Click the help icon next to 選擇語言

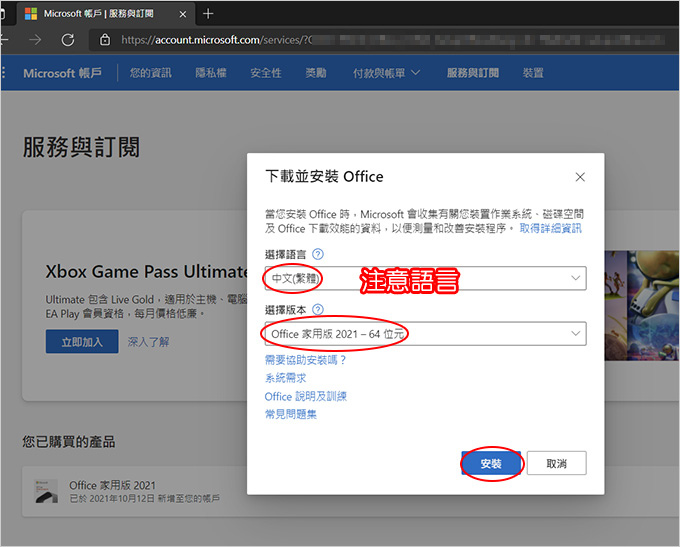(x=318, y=254)
